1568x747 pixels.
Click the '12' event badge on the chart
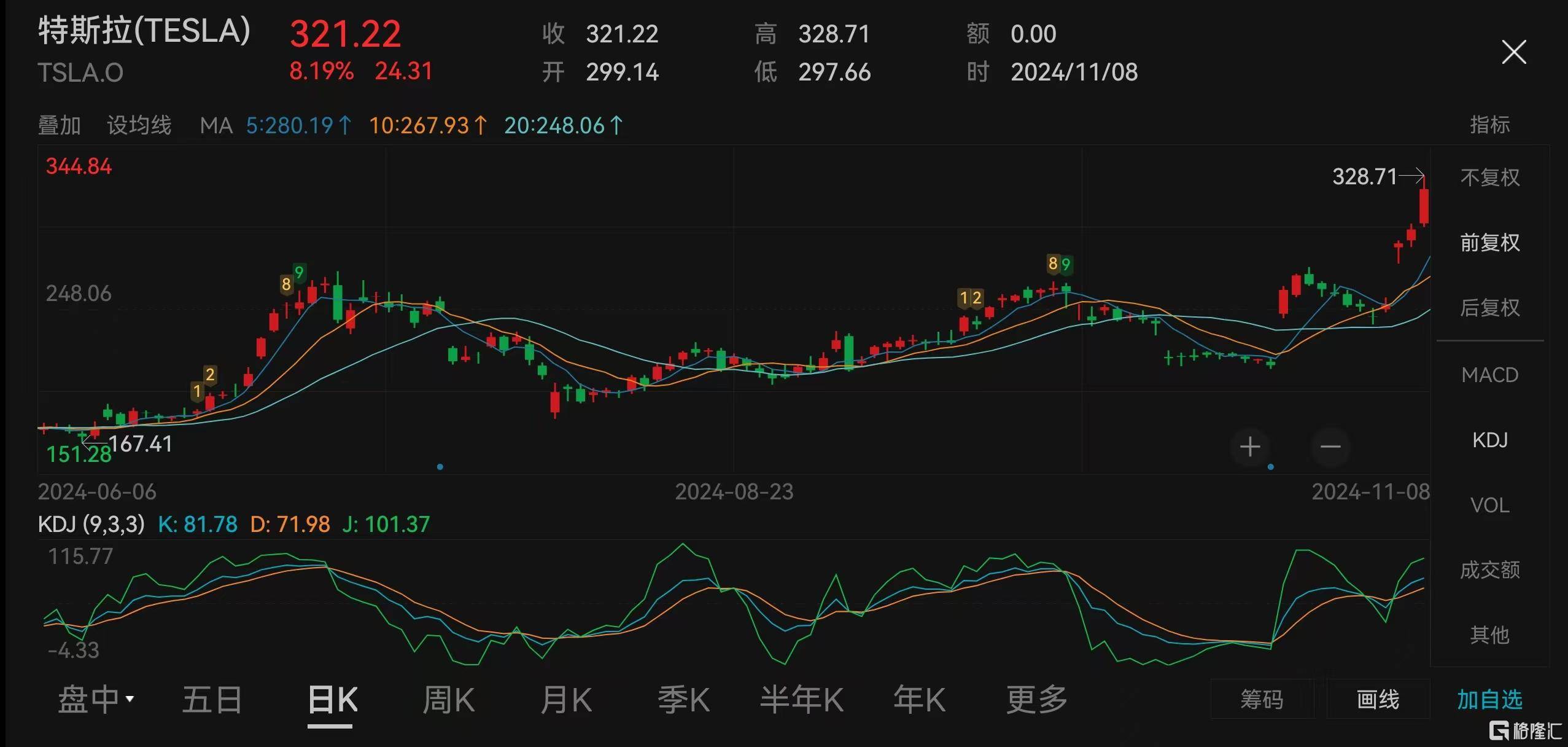pos(971,298)
